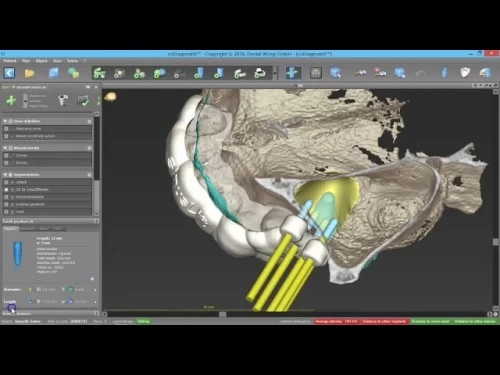The image size is (500, 375).
Task: Open the View menu
Action: tap(57, 61)
